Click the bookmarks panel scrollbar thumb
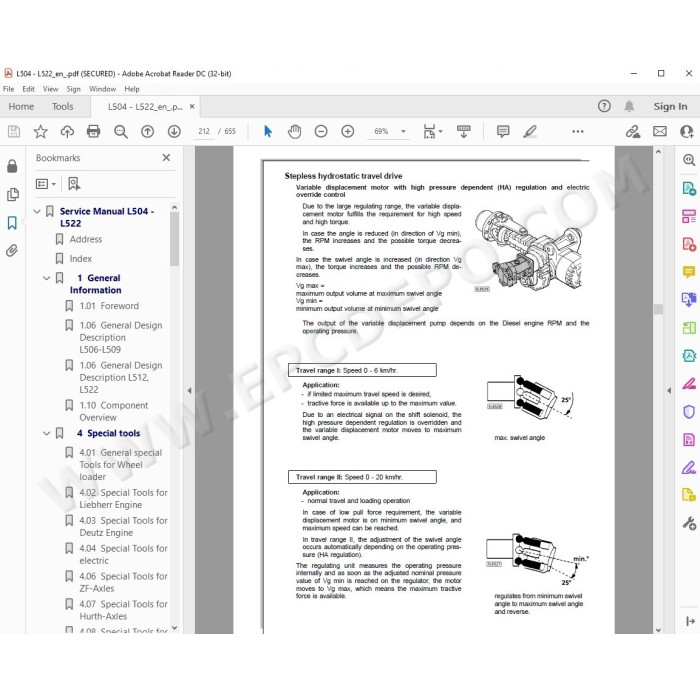The height and width of the screenshot is (700, 700). coord(175,239)
